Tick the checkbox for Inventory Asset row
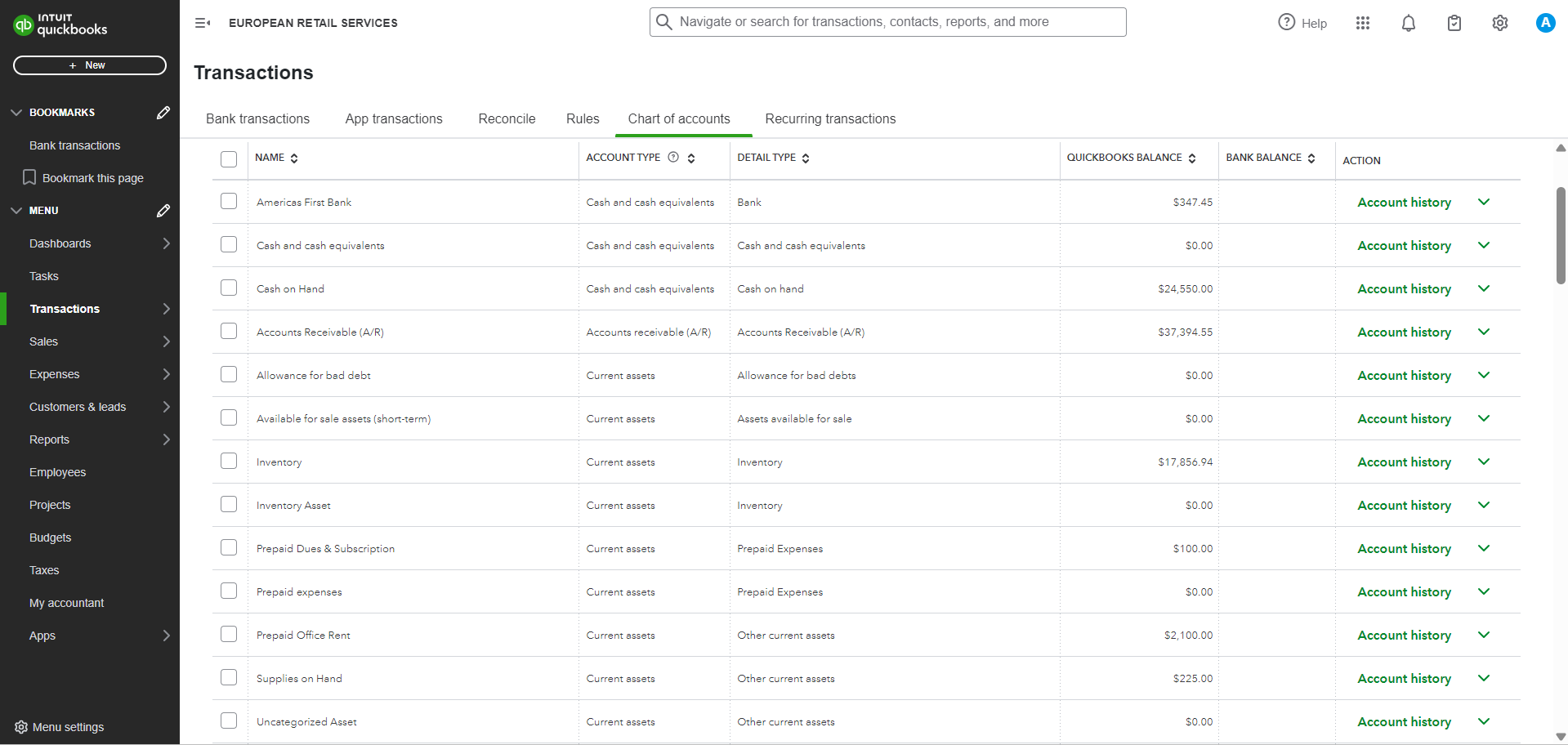 [x=229, y=505]
